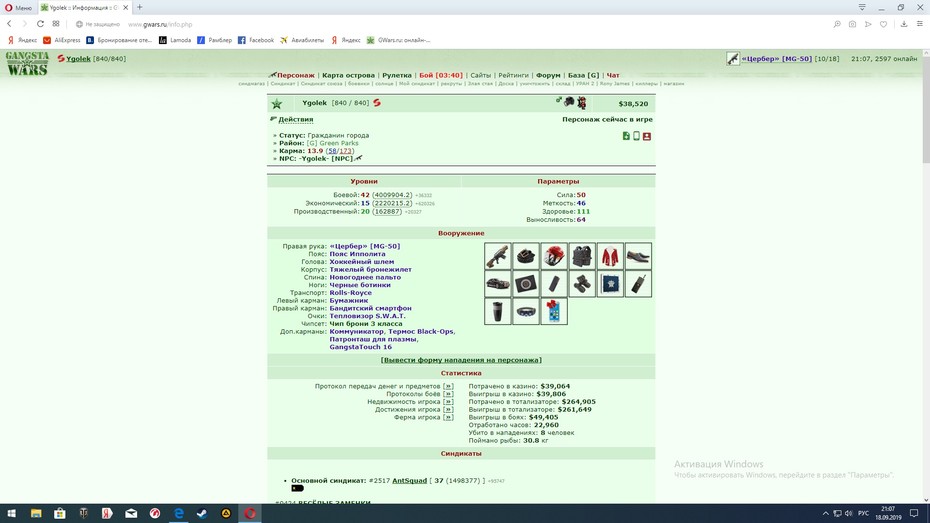Open the black shoes item thumbnail
This screenshot has width=930, height=523.
coord(638,256)
